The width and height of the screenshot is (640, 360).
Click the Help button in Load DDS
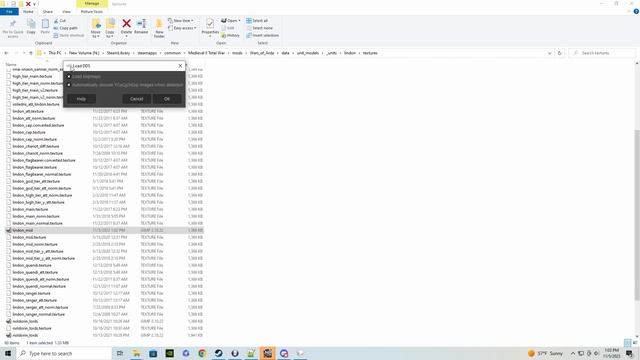click(81, 99)
